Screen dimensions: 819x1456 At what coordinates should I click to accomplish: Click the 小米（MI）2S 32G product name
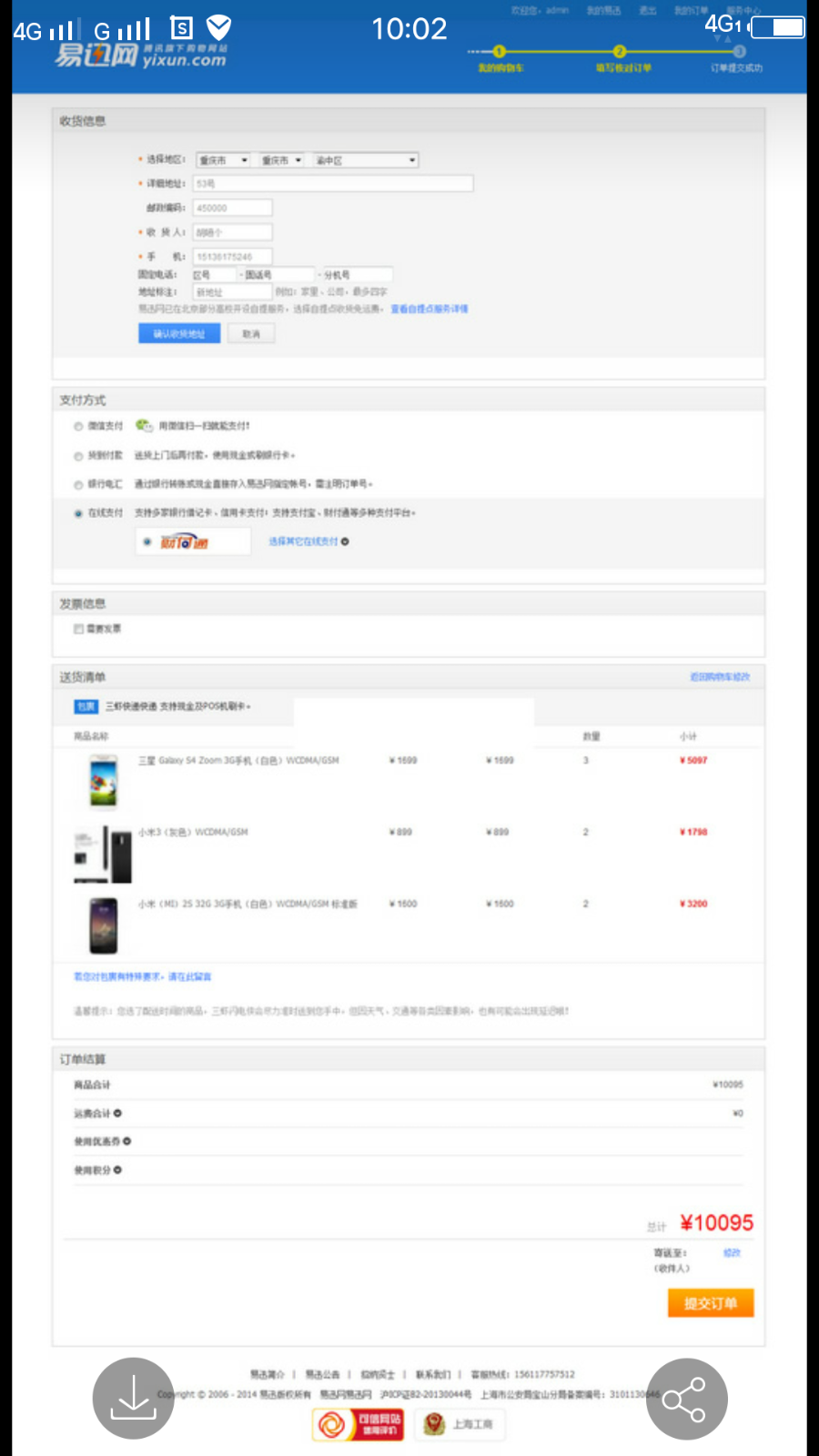[248, 904]
